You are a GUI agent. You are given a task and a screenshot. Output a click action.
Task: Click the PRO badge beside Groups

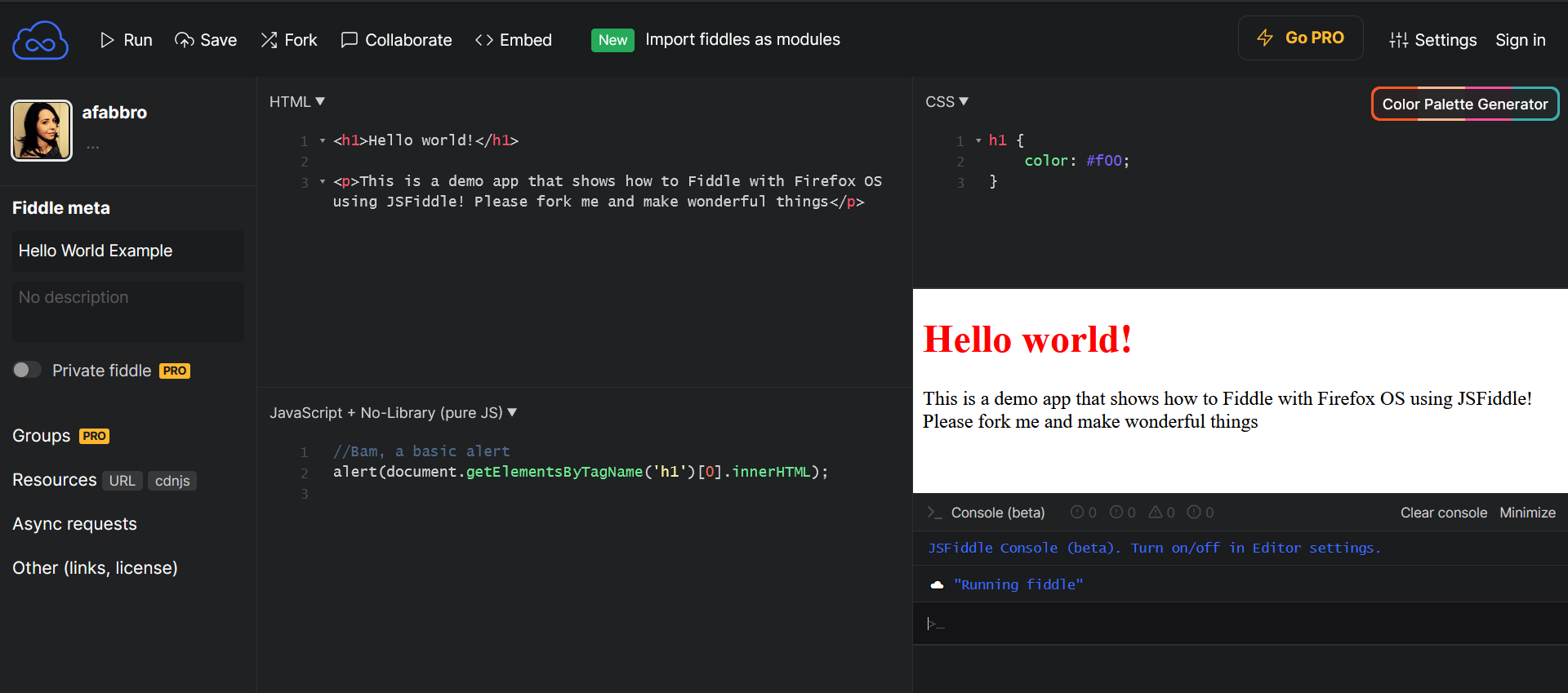tap(94, 436)
